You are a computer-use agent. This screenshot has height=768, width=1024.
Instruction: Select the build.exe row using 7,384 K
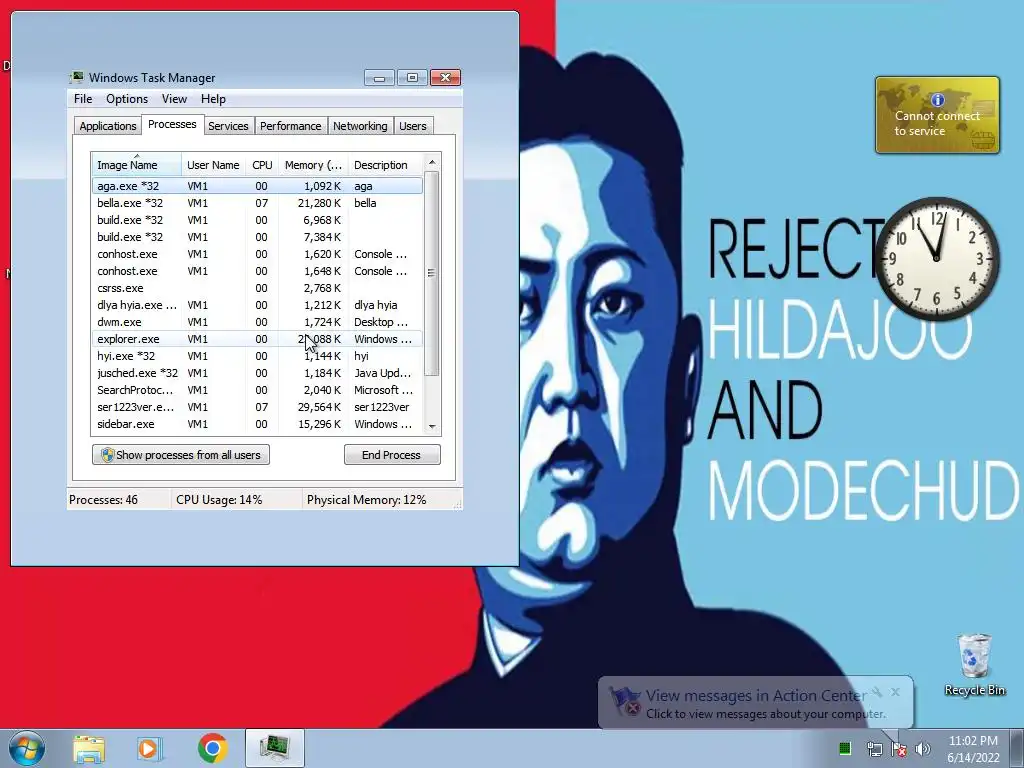(257, 236)
